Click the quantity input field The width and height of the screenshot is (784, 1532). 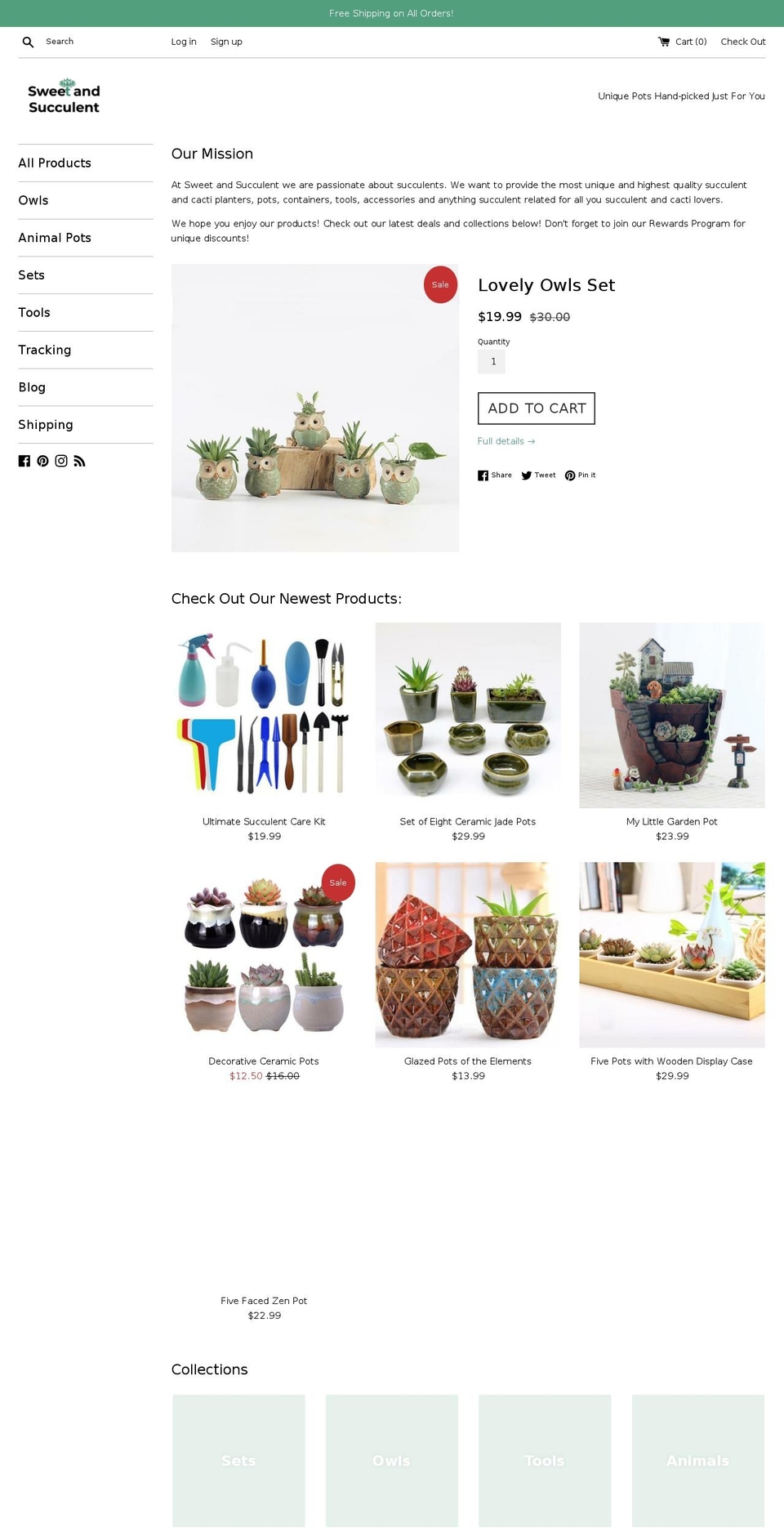point(492,361)
